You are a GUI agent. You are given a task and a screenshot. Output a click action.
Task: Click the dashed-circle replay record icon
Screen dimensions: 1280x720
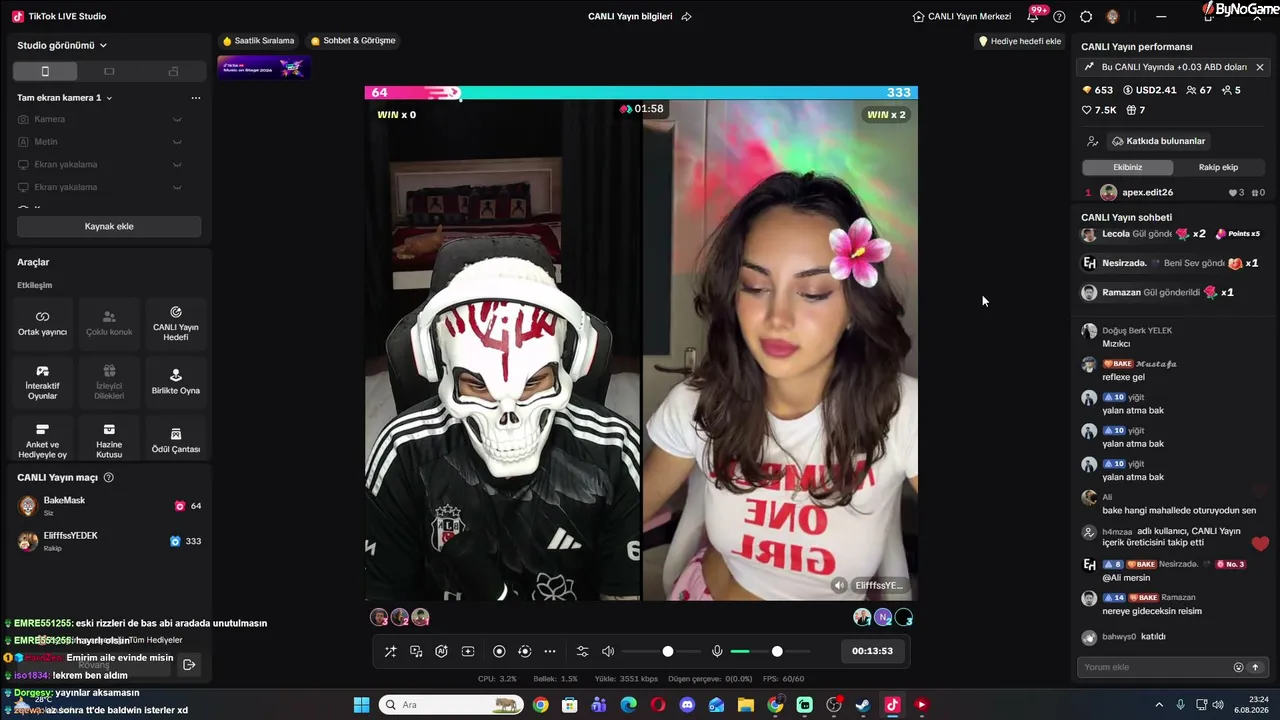click(x=525, y=651)
